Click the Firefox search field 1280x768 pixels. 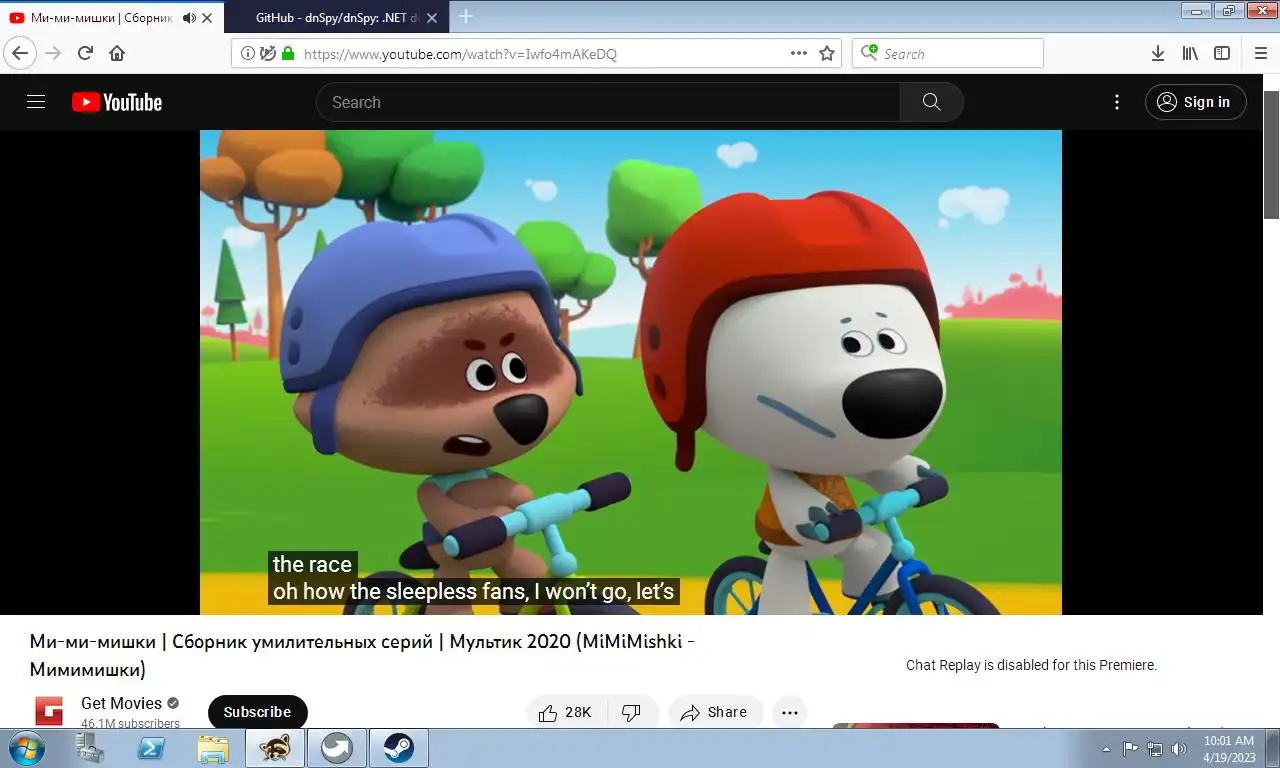tap(948, 53)
